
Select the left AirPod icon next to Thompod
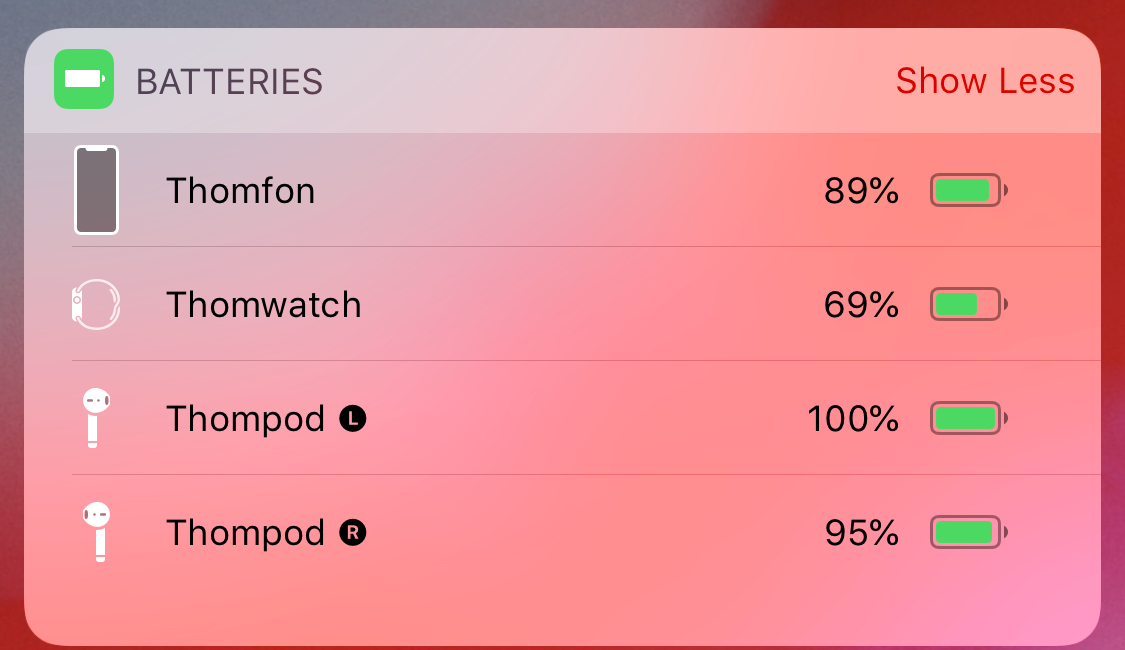pyautogui.click(x=94, y=418)
